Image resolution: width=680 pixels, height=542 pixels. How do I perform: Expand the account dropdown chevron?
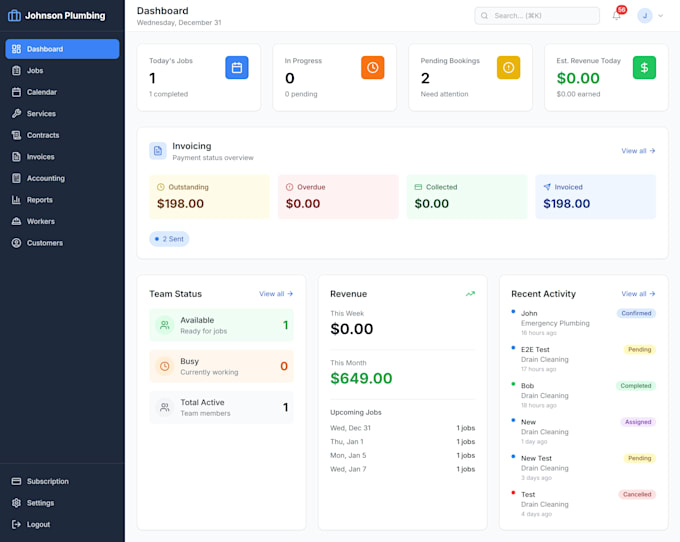[660, 16]
